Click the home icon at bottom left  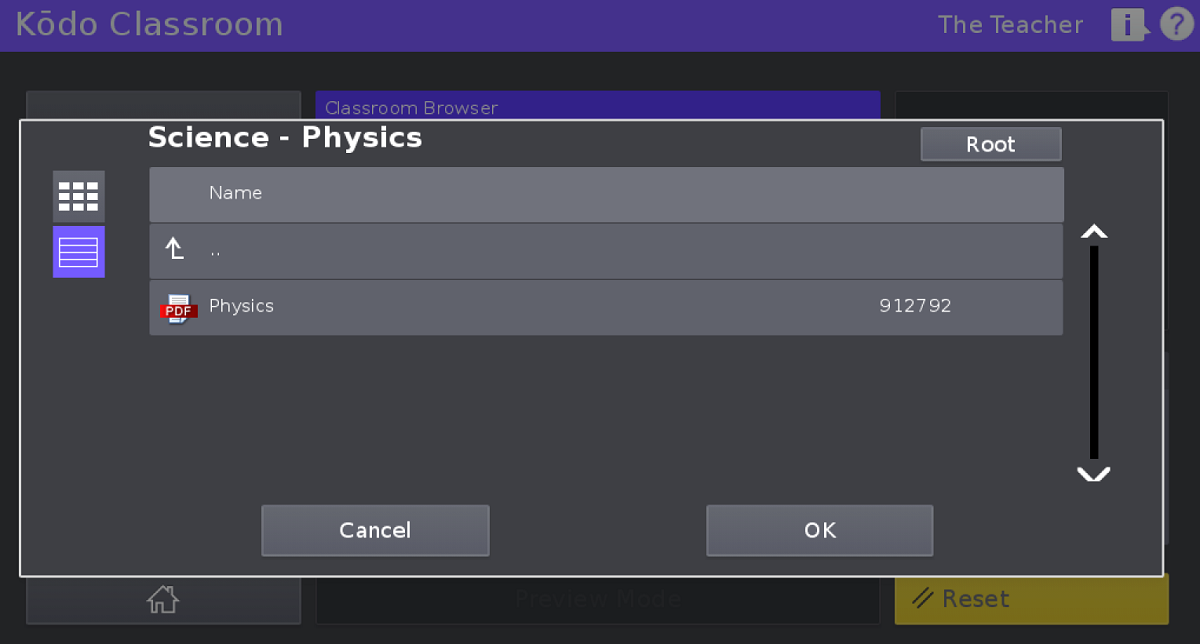(162, 599)
